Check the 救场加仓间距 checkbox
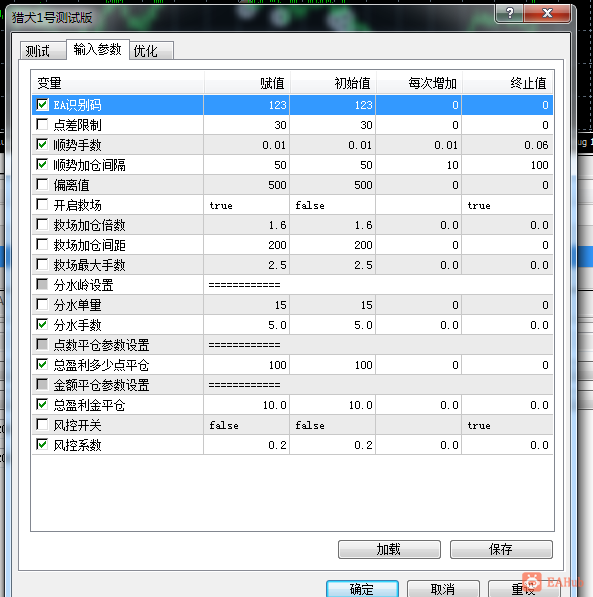The width and height of the screenshot is (593, 597). point(42,244)
